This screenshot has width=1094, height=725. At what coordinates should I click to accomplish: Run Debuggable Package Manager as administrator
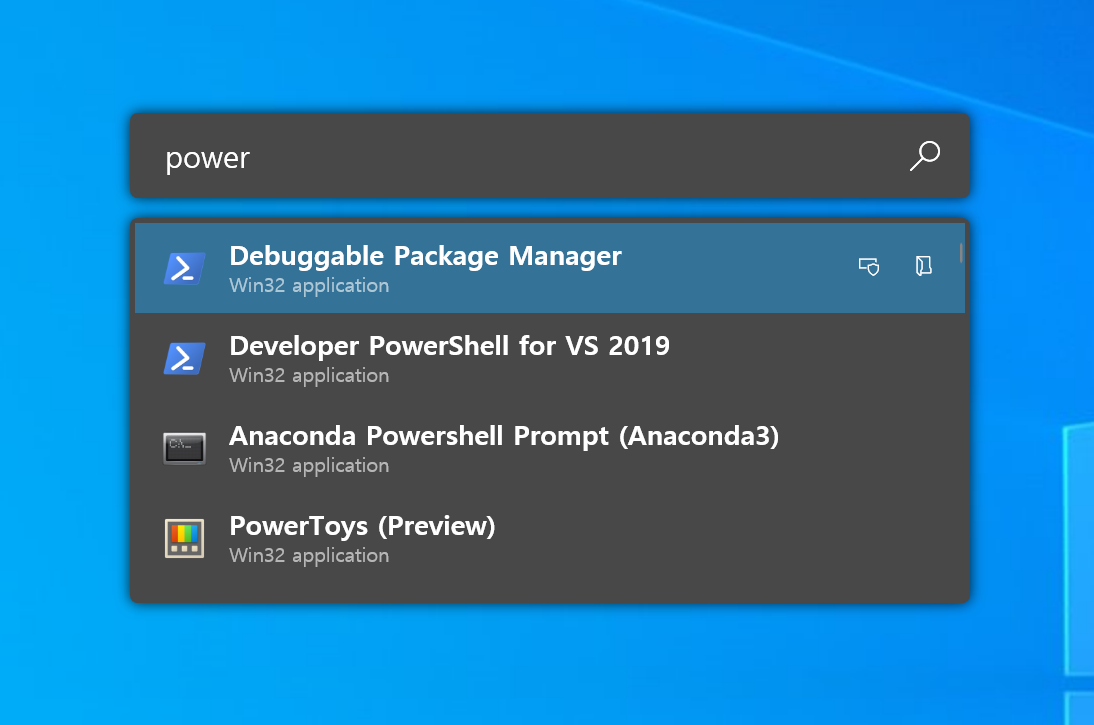pyautogui.click(x=868, y=267)
